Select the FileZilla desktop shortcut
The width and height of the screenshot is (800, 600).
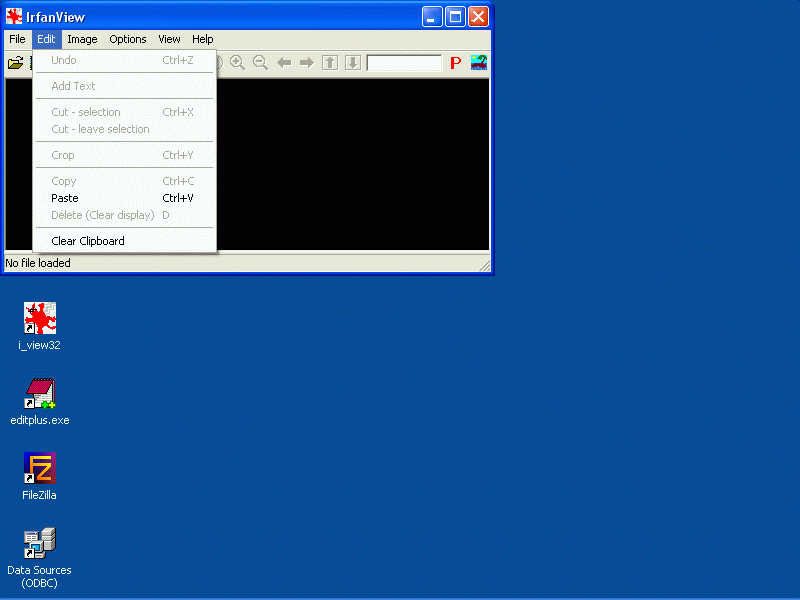[x=40, y=469]
